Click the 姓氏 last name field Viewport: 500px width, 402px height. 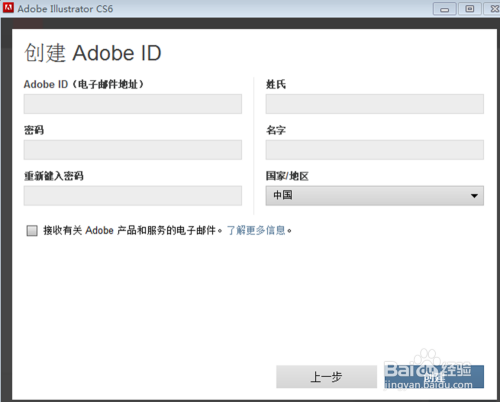375,104
